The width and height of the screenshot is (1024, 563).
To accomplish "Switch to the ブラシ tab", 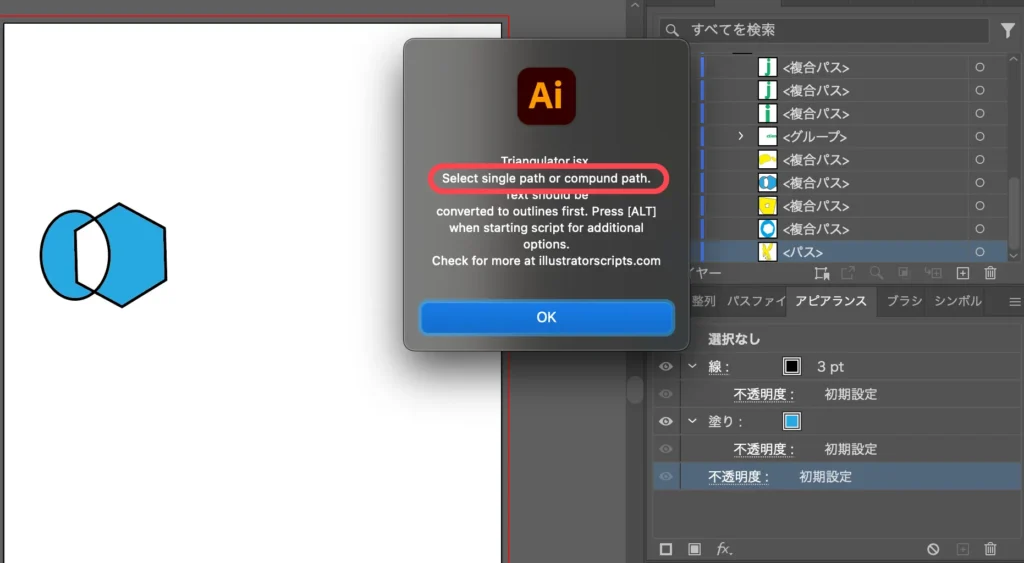I will [903, 301].
